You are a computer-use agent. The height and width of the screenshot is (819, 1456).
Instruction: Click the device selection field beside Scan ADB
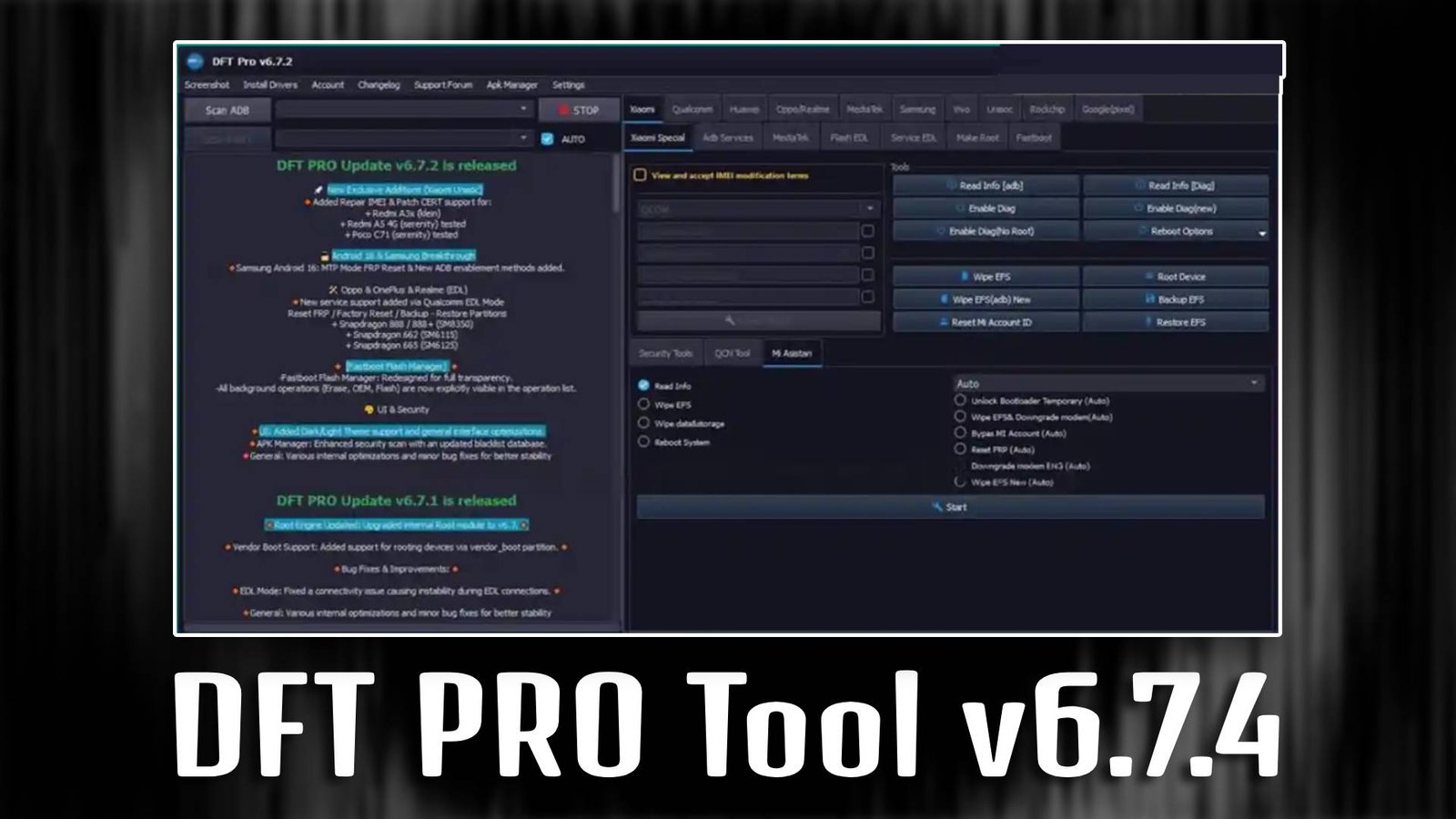(405, 110)
